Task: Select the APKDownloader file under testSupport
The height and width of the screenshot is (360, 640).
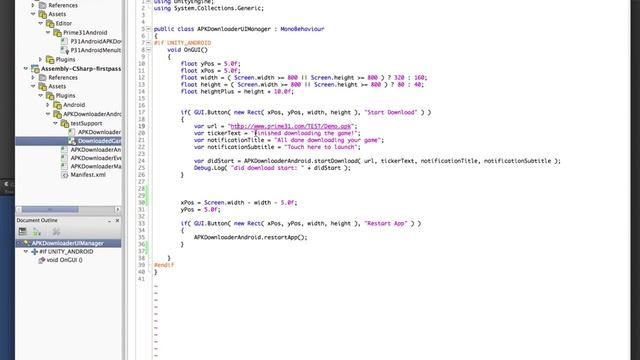Action: [99, 132]
